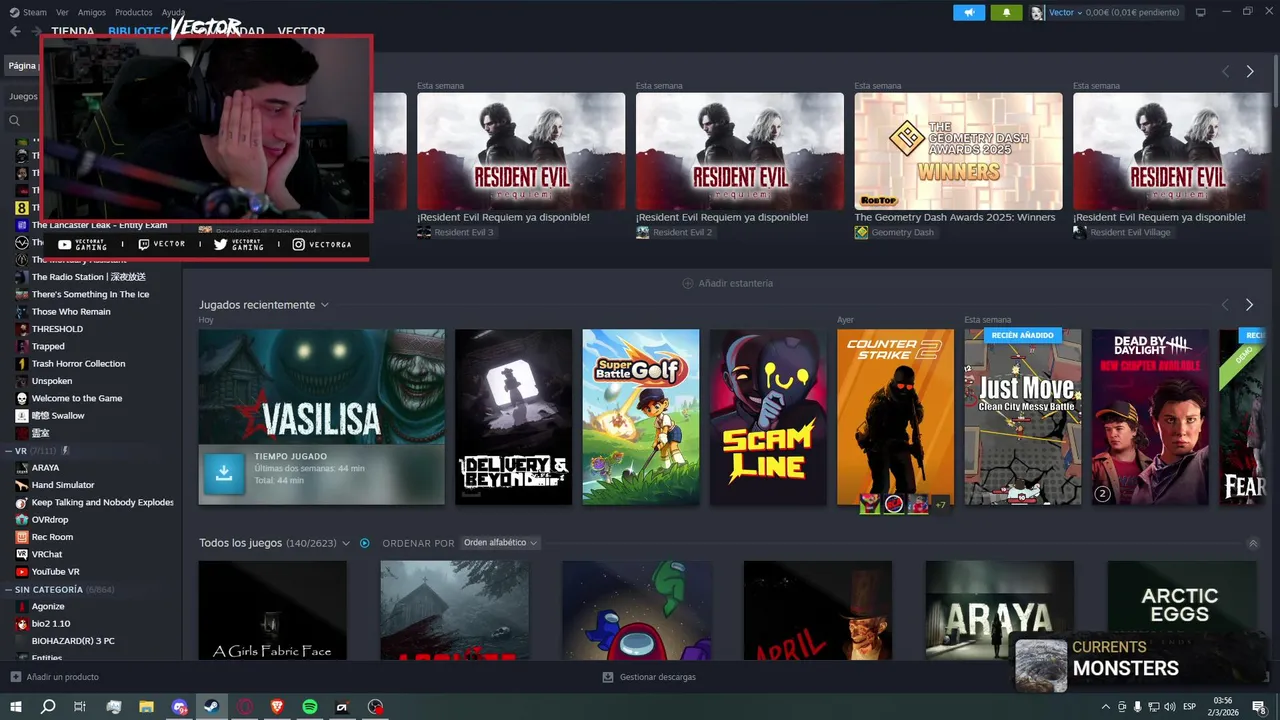Open Brave browser from the taskbar
The width and height of the screenshot is (1280, 720).
click(278, 707)
